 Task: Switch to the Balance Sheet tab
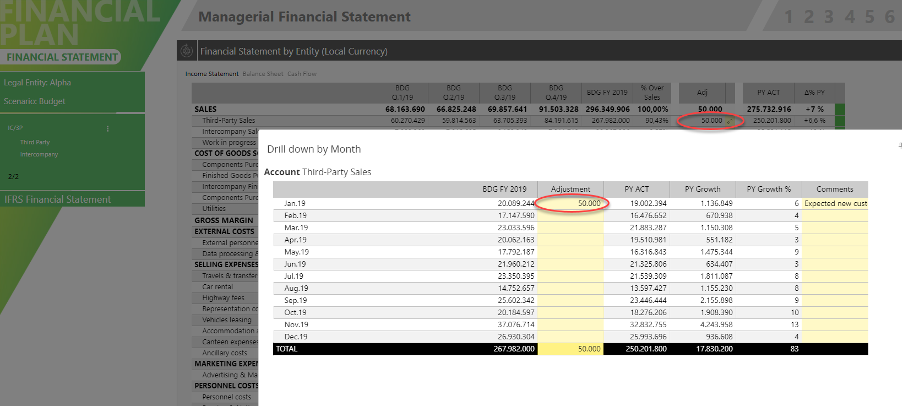(x=263, y=74)
